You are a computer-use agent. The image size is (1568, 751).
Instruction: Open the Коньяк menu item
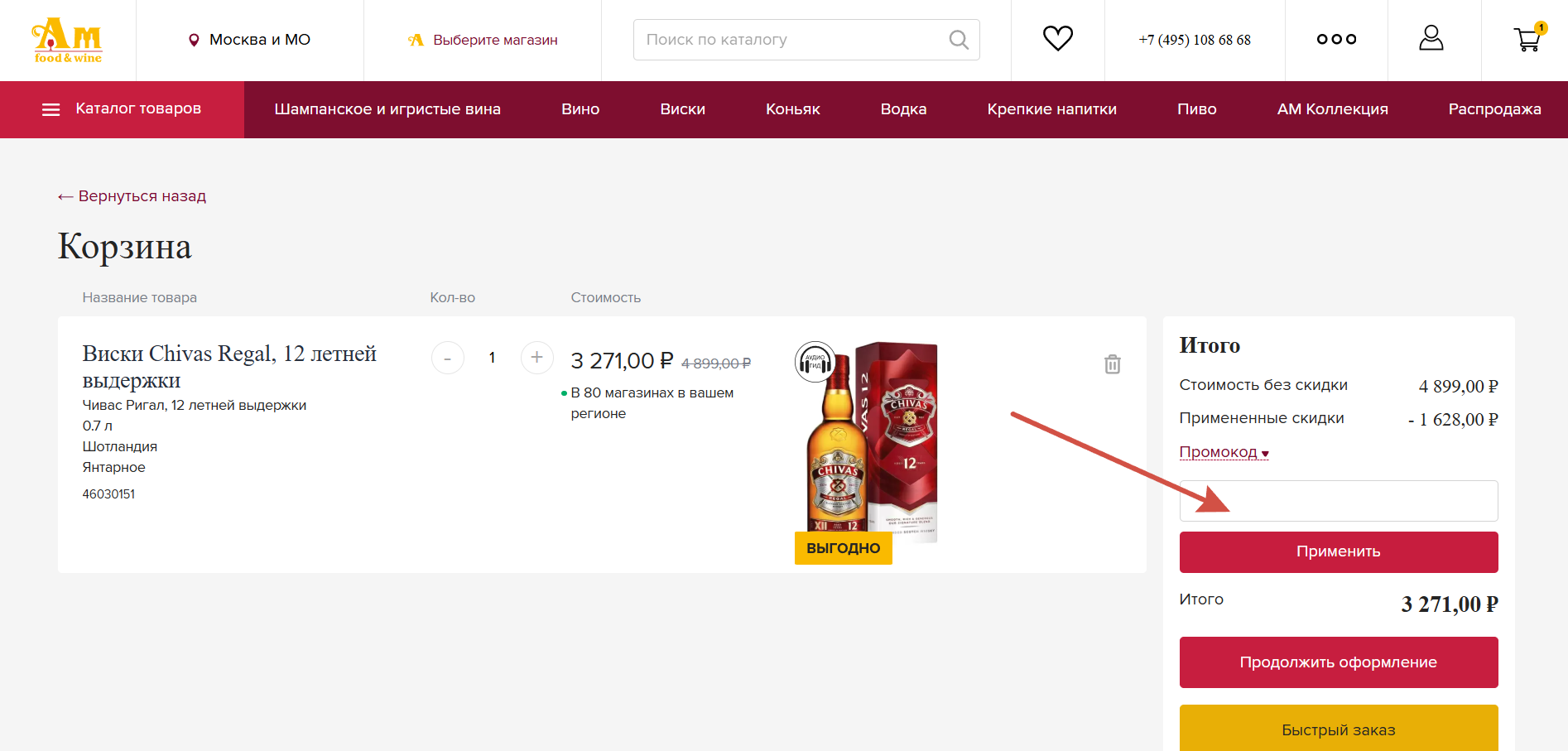(793, 109)
